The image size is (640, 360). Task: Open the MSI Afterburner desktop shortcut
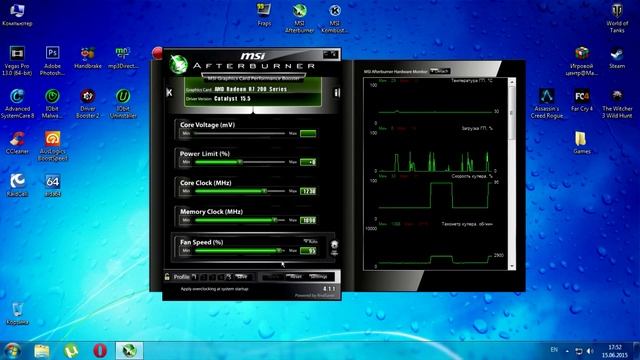tap(299, 18)
